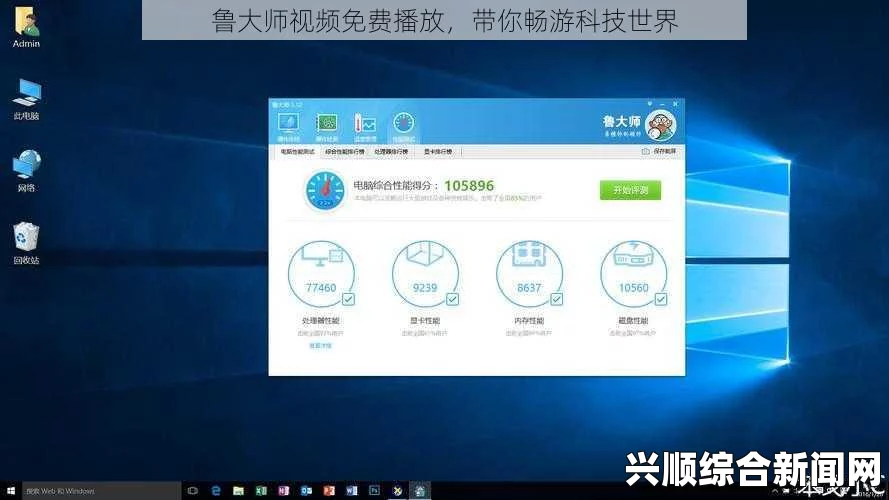
Task: Open the Windows Start menu
Action: [x=11, y=491]
